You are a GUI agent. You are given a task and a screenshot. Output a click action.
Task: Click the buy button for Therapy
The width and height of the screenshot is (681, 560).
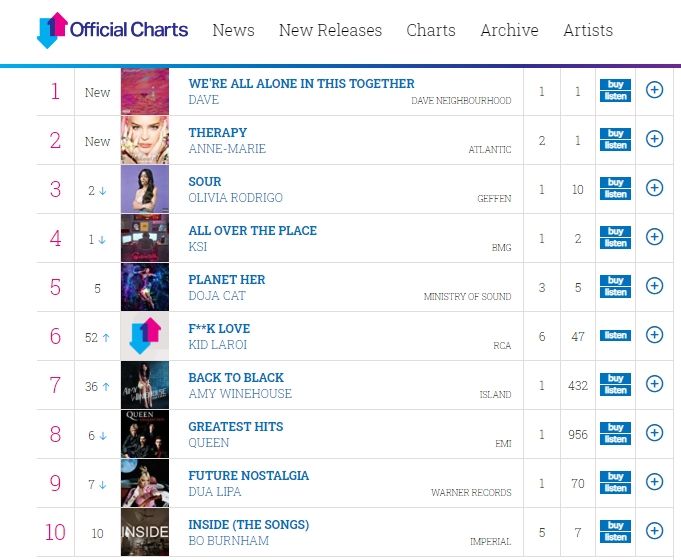(615, 134)
